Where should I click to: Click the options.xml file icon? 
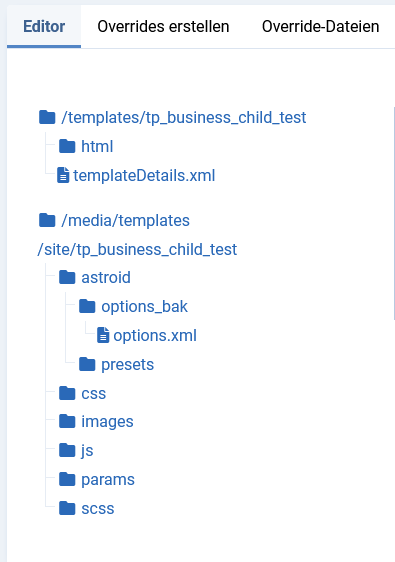[x=103, y=335]
